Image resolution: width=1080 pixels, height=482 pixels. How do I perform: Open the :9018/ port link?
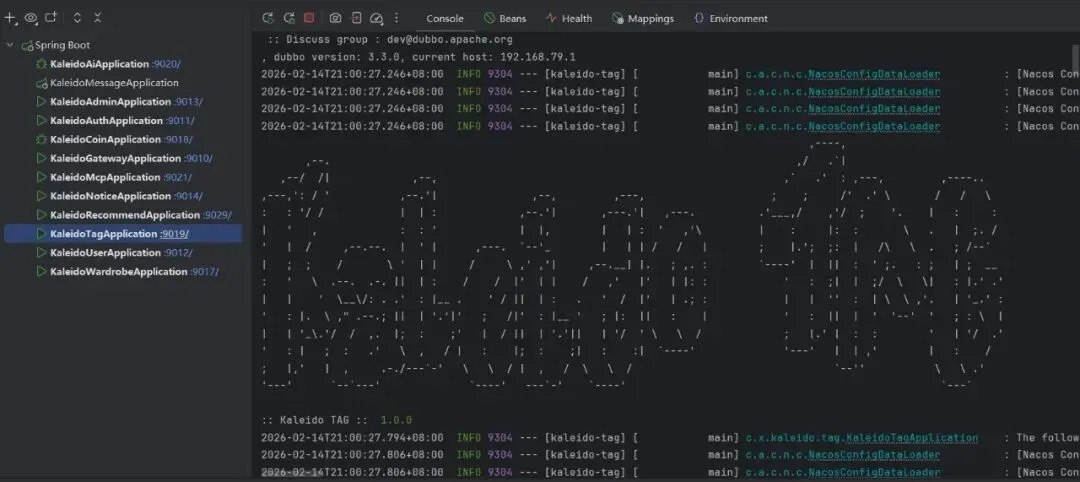click(x=178, y=139)
